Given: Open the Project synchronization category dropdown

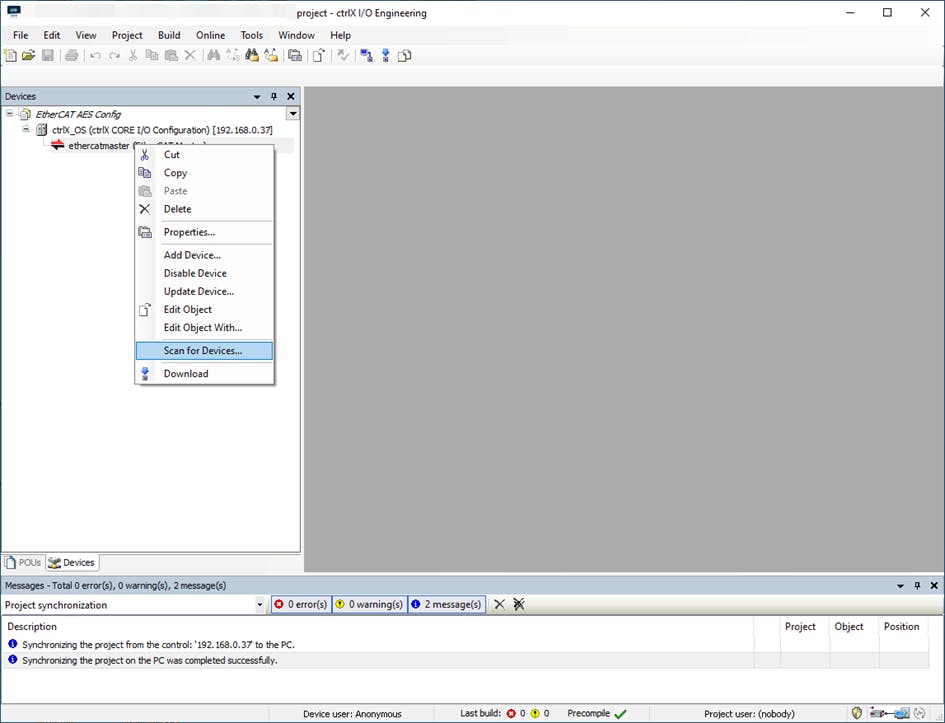Looking at the screenshot, I should coord(260,605).
